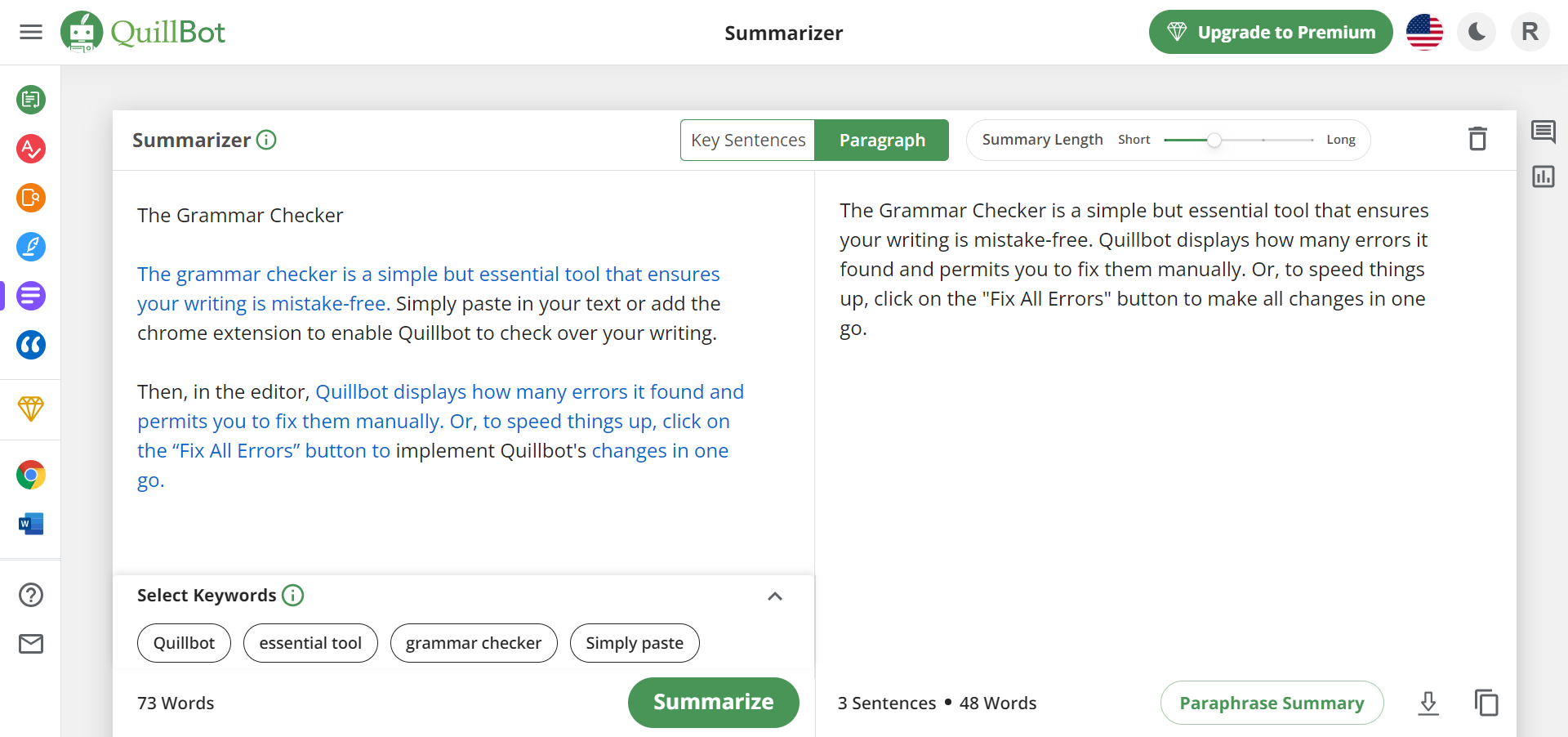The image size is (1568, 737).
Task: Delete text with the trash icon
Action: click(1477, 139)
